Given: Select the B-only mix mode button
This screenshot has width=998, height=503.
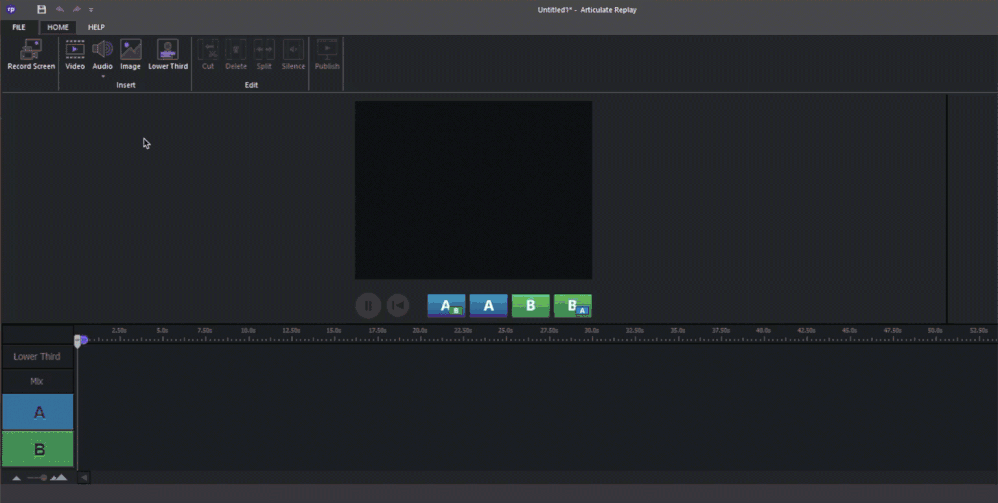Looking at the screenshot, I should point(531,306).
